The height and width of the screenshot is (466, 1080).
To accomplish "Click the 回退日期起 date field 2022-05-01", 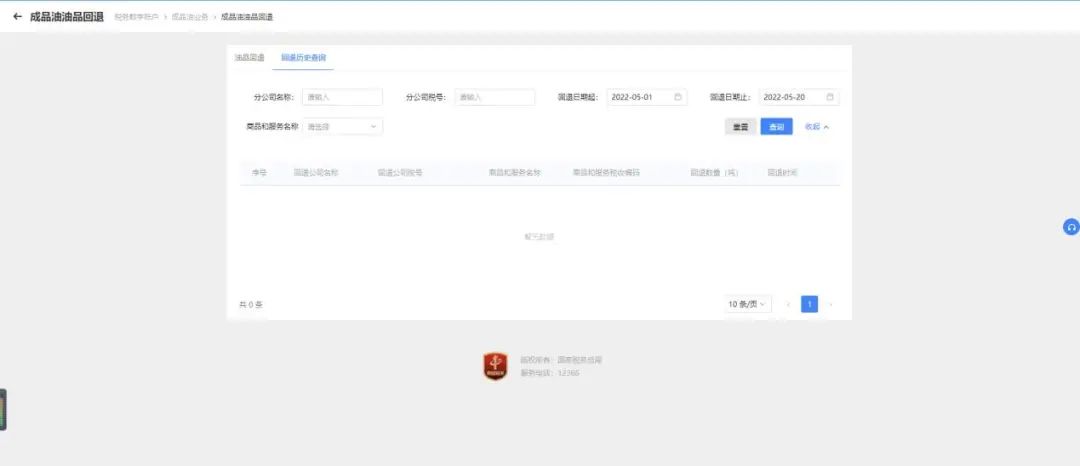I will click(647, 97).
